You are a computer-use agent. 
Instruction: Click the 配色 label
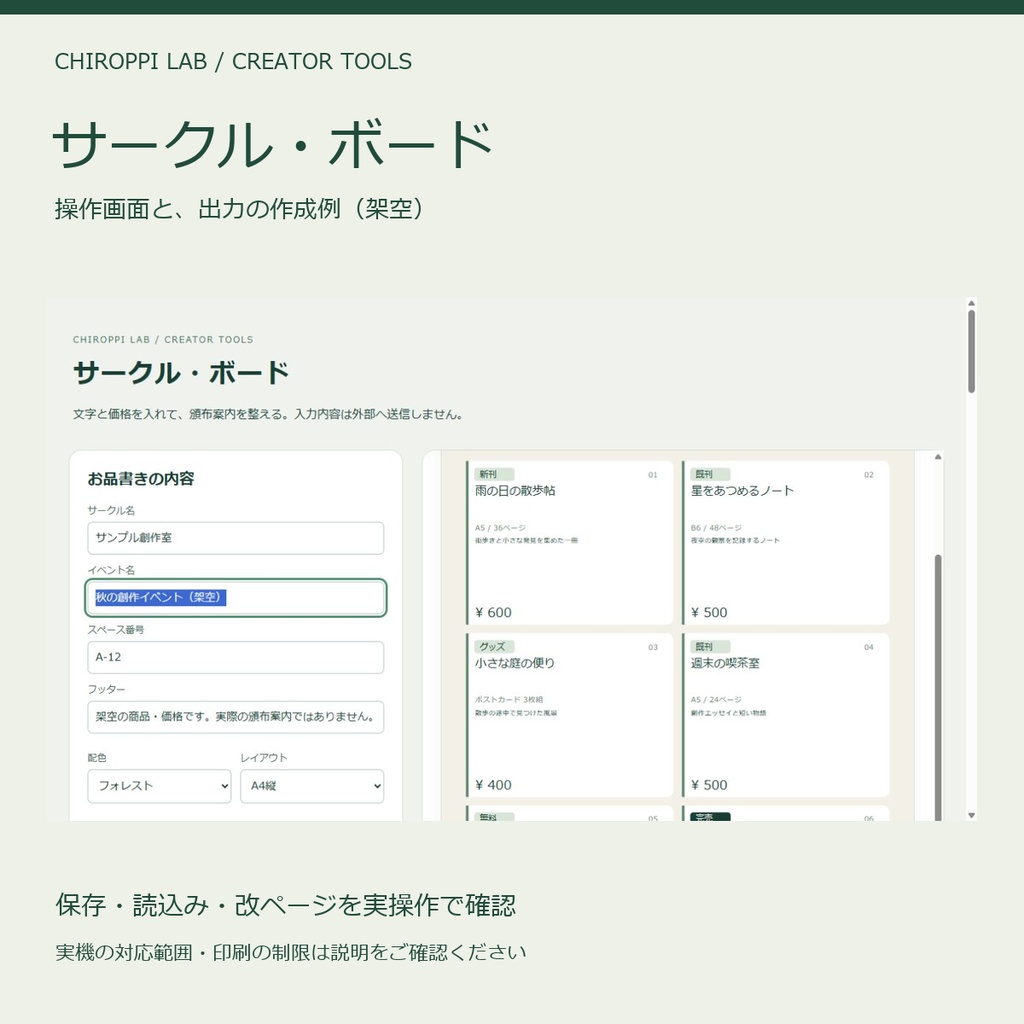coord(97,758)
